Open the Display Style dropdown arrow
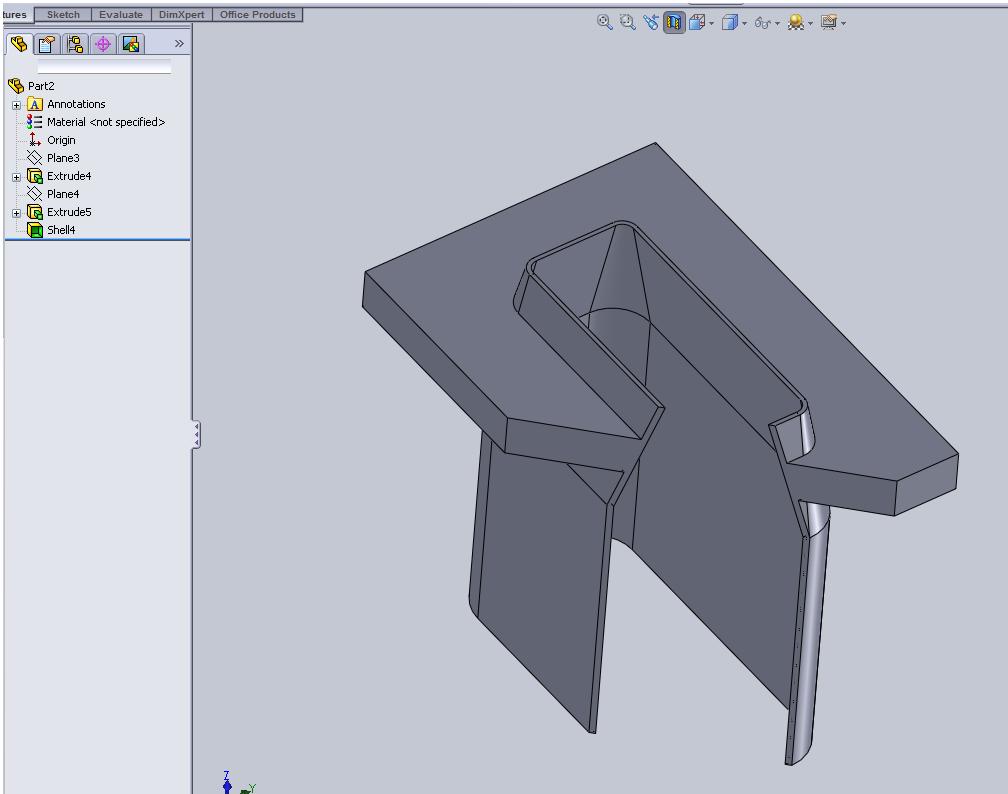 (744, 24)
